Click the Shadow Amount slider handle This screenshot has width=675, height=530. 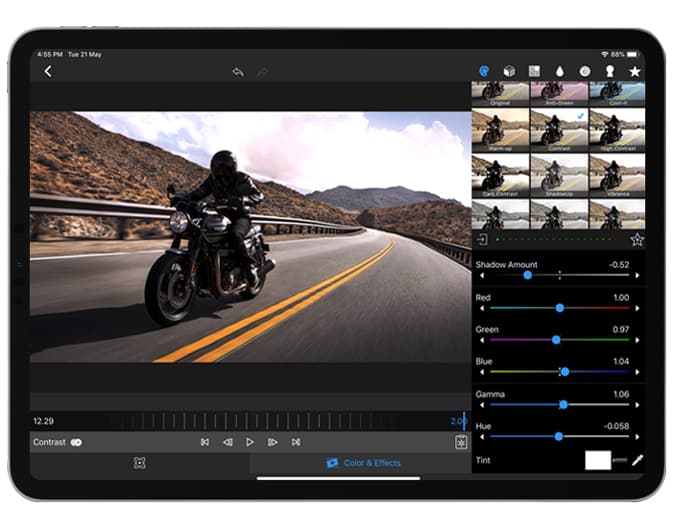point(528,276)
